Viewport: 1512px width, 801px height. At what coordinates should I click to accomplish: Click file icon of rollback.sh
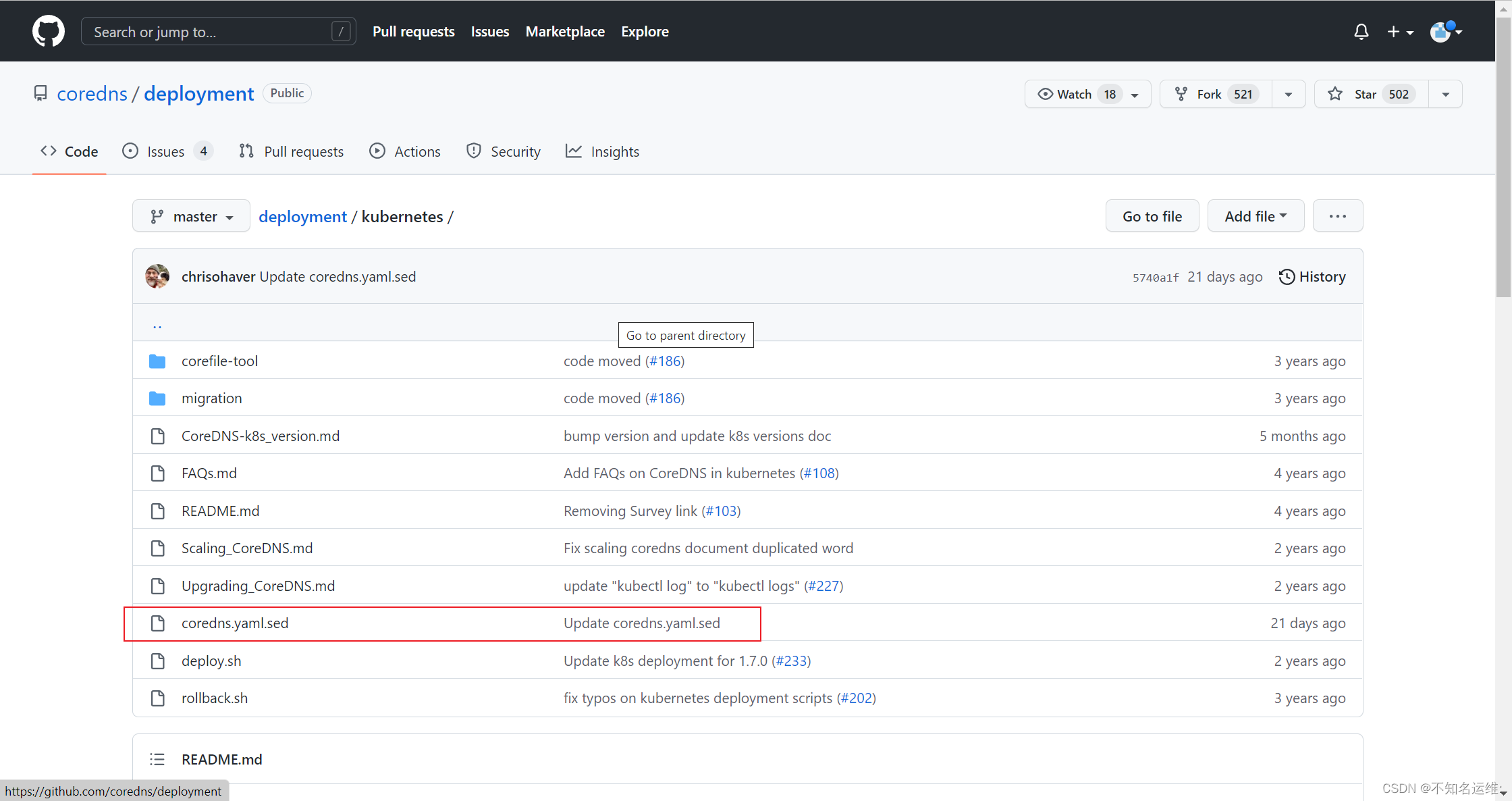click(157, 698)
